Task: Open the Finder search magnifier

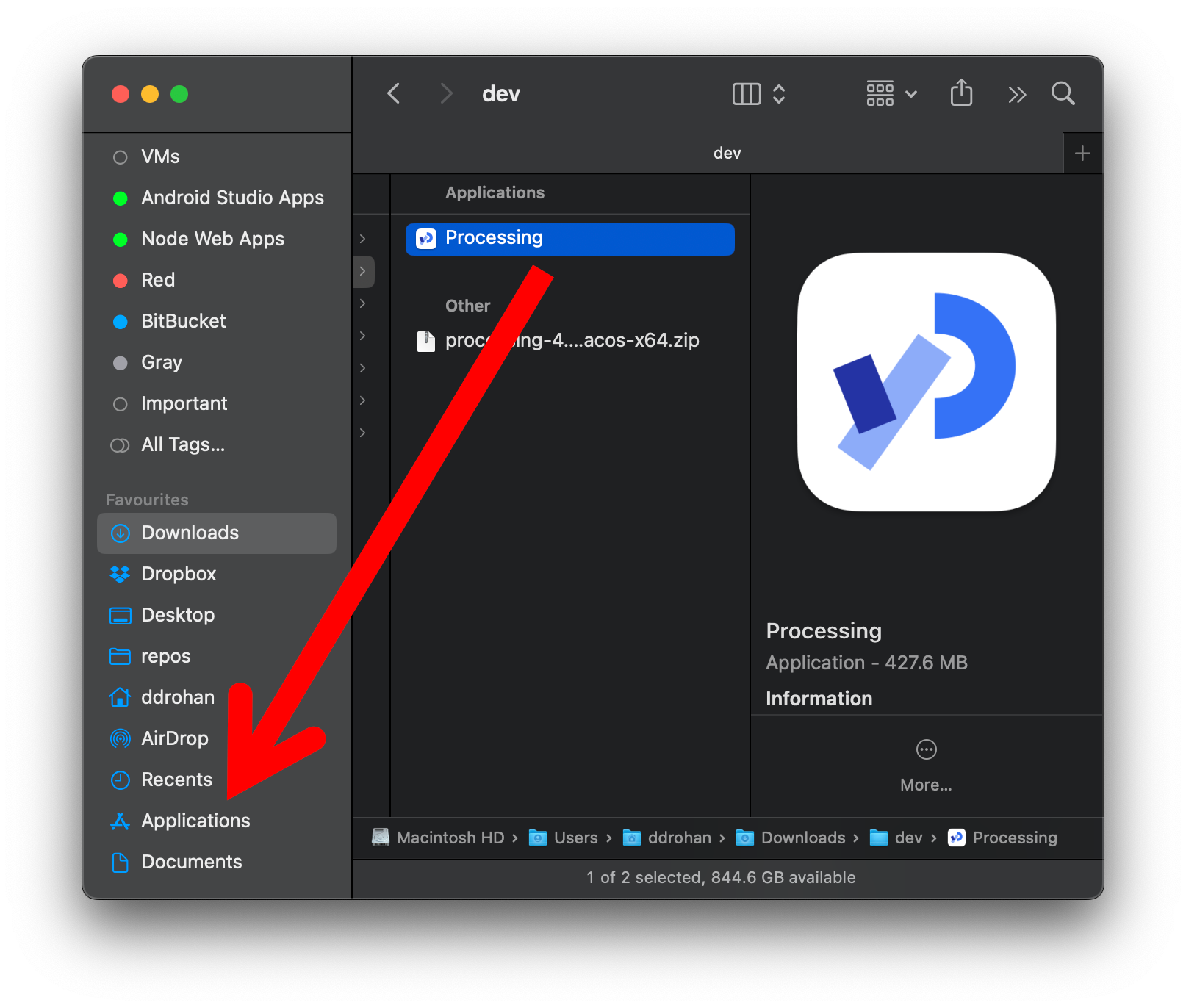Action: coord(1062,93)
